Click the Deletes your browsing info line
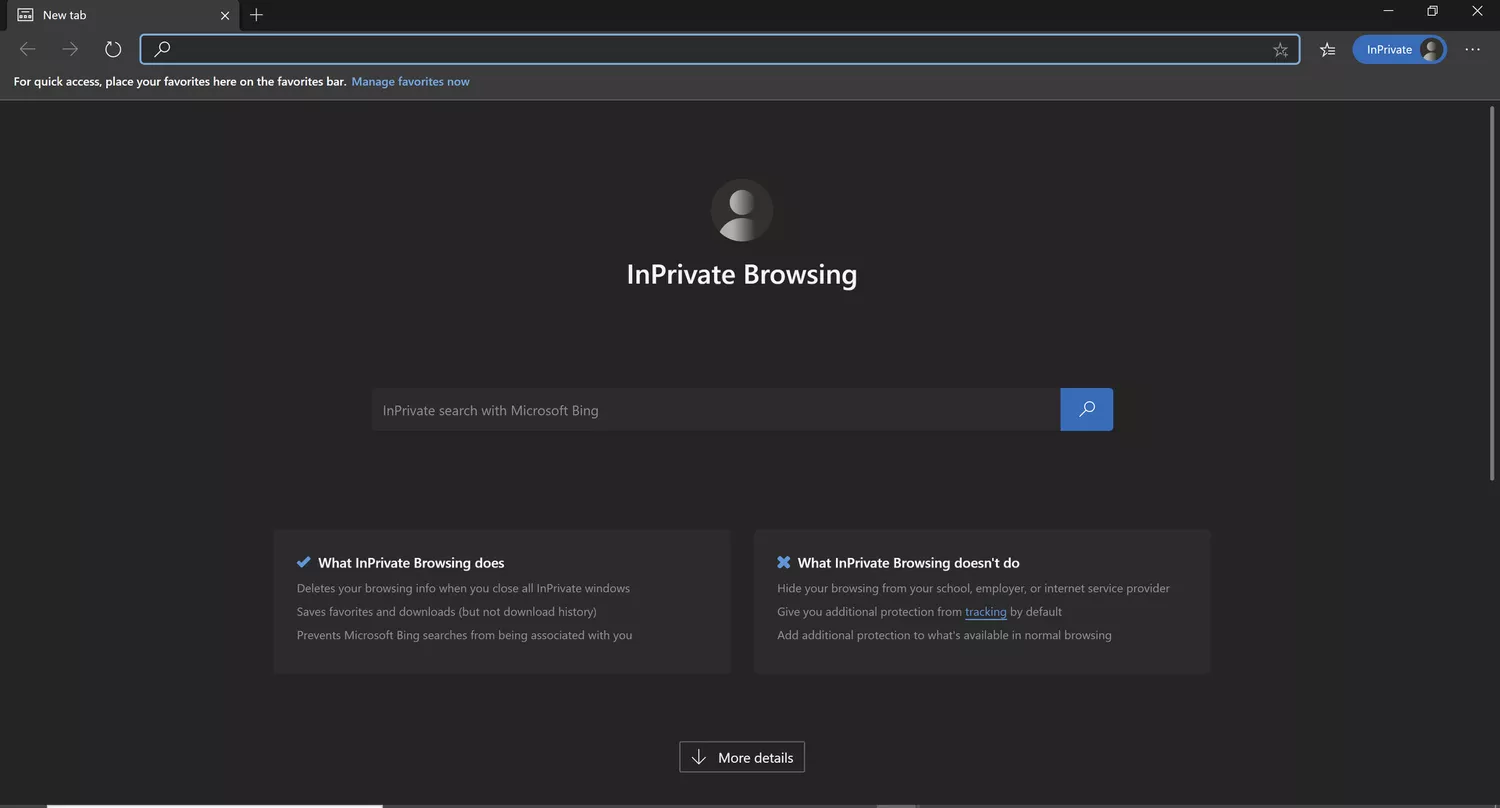This screenshot has width=1500, height=808. click(x=463, y=588)
